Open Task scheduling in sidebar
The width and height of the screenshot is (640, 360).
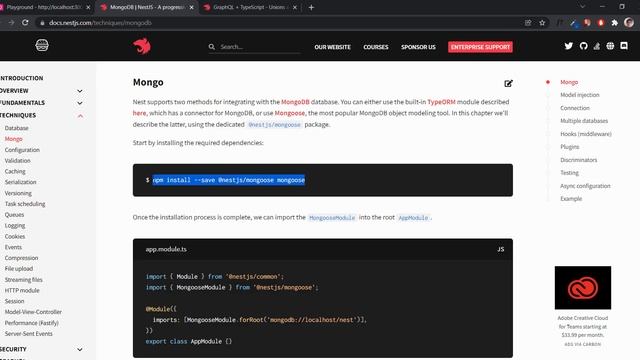click(25, 204)
